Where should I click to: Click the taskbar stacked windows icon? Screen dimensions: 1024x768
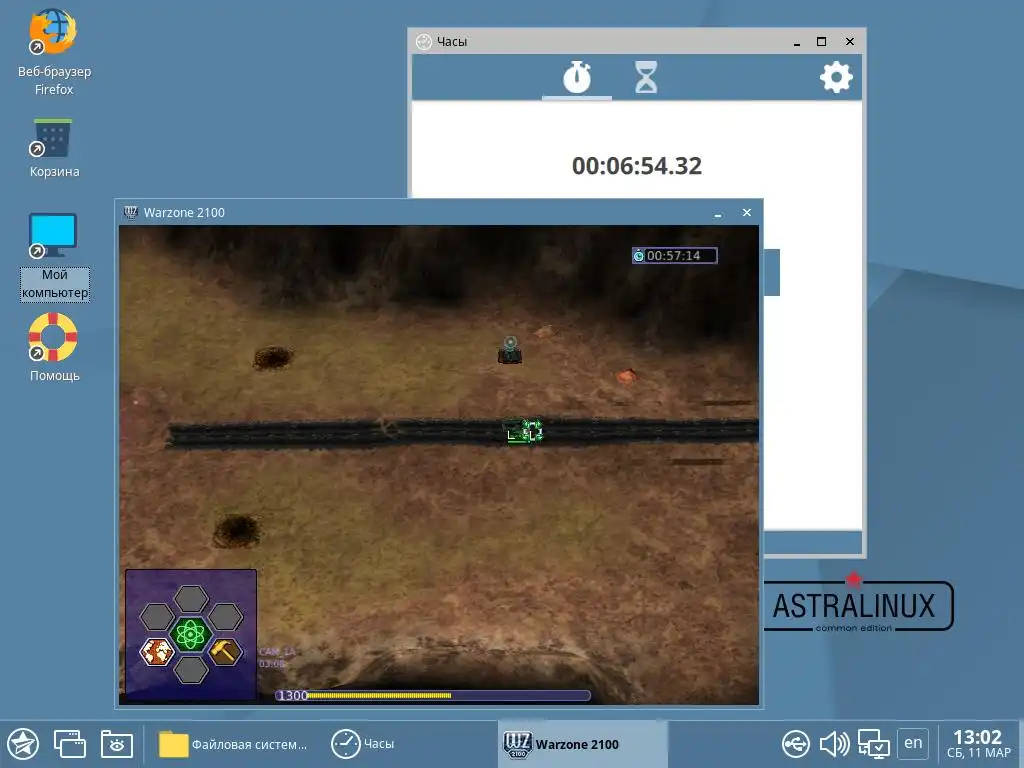tap(70, 744)
